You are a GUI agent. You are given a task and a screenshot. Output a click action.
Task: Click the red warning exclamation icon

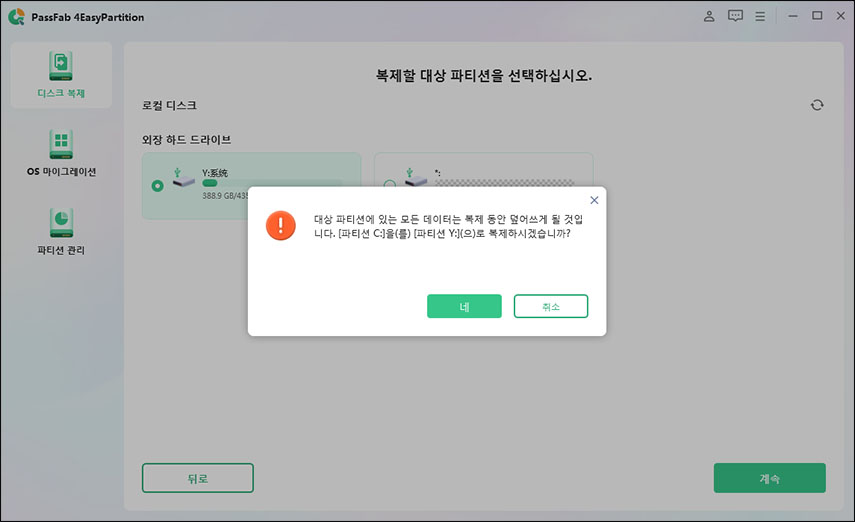pyautogui.click(x=281, y=225)
